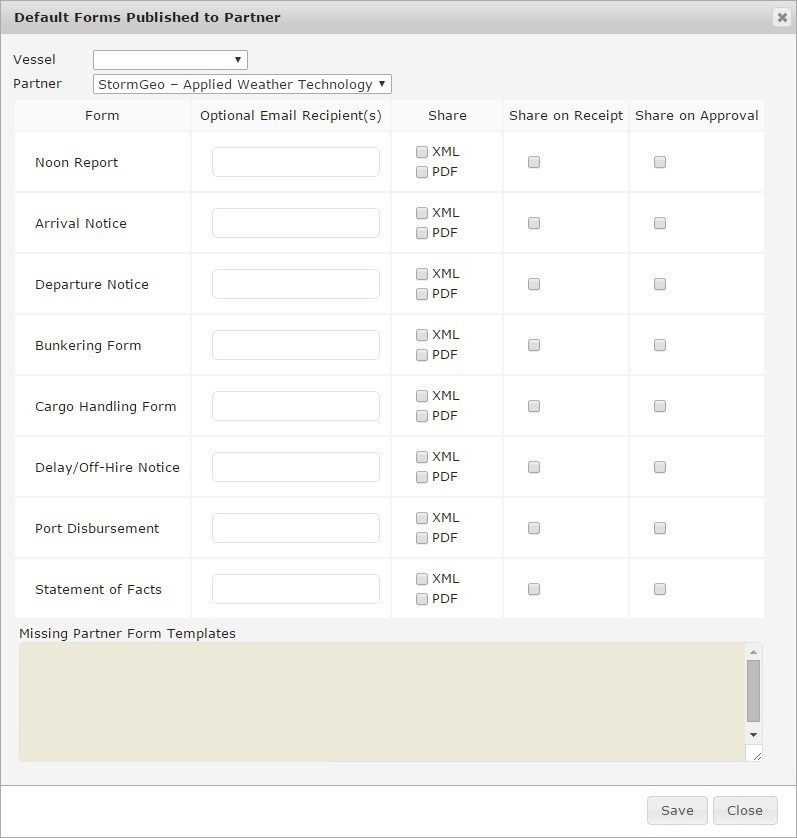Viewport: 797px width, 838px height.
Task: Click the scroll down arrow in templates box
Action: [754, 735]
